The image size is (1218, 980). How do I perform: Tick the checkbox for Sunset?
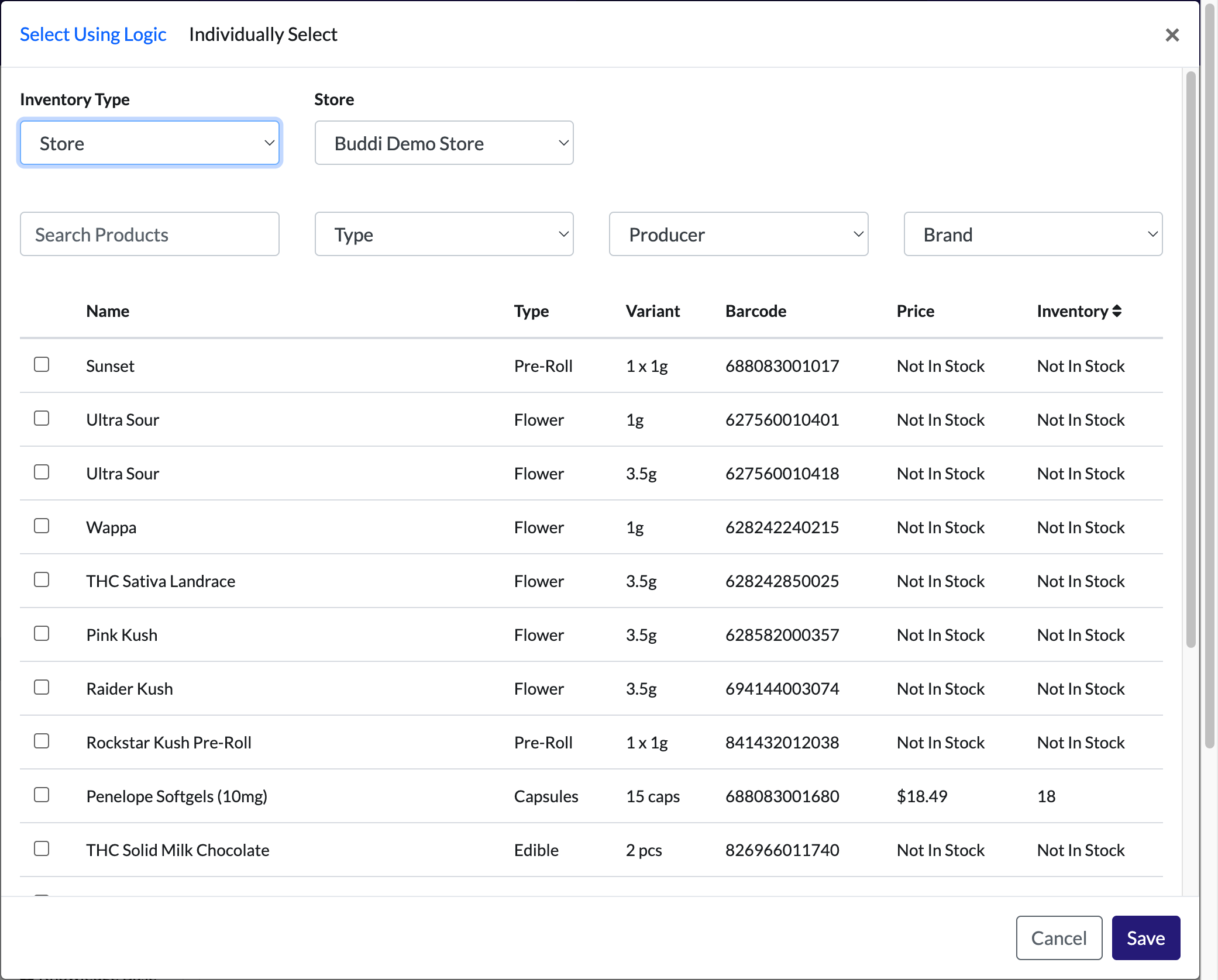coord(42,364)
